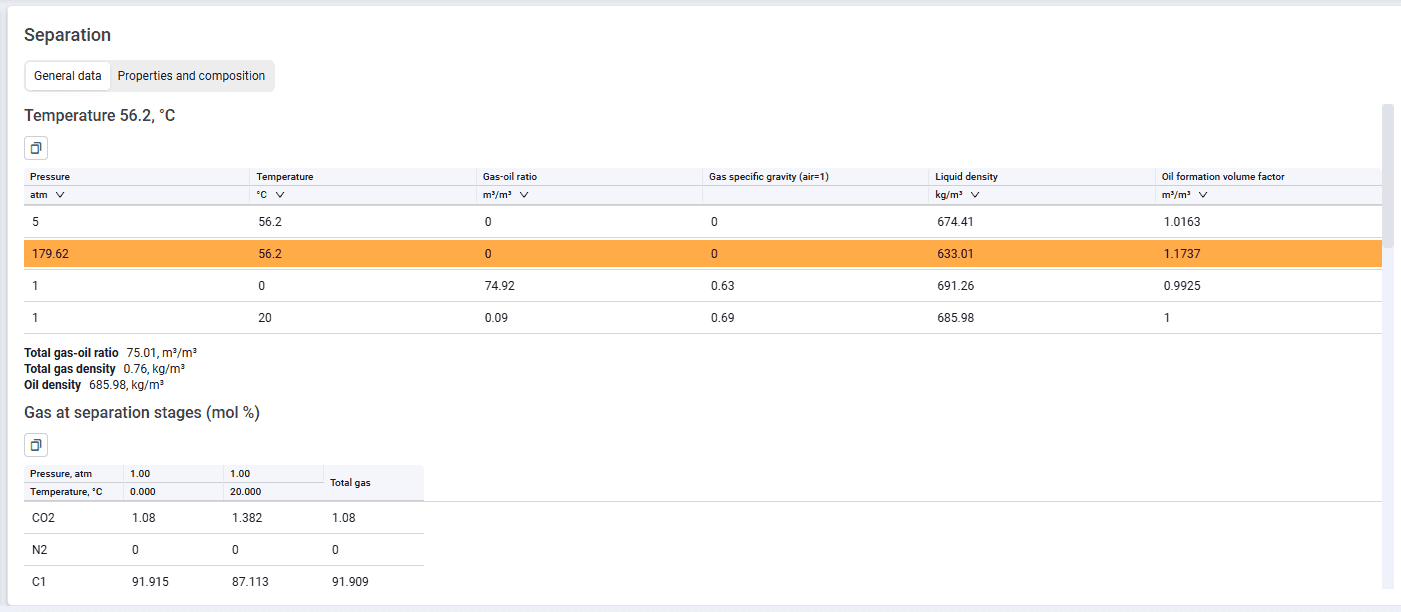Screen dimensions: 1401x612
Task: Click the 674.41 liquid density value
Action: (955, 222)
